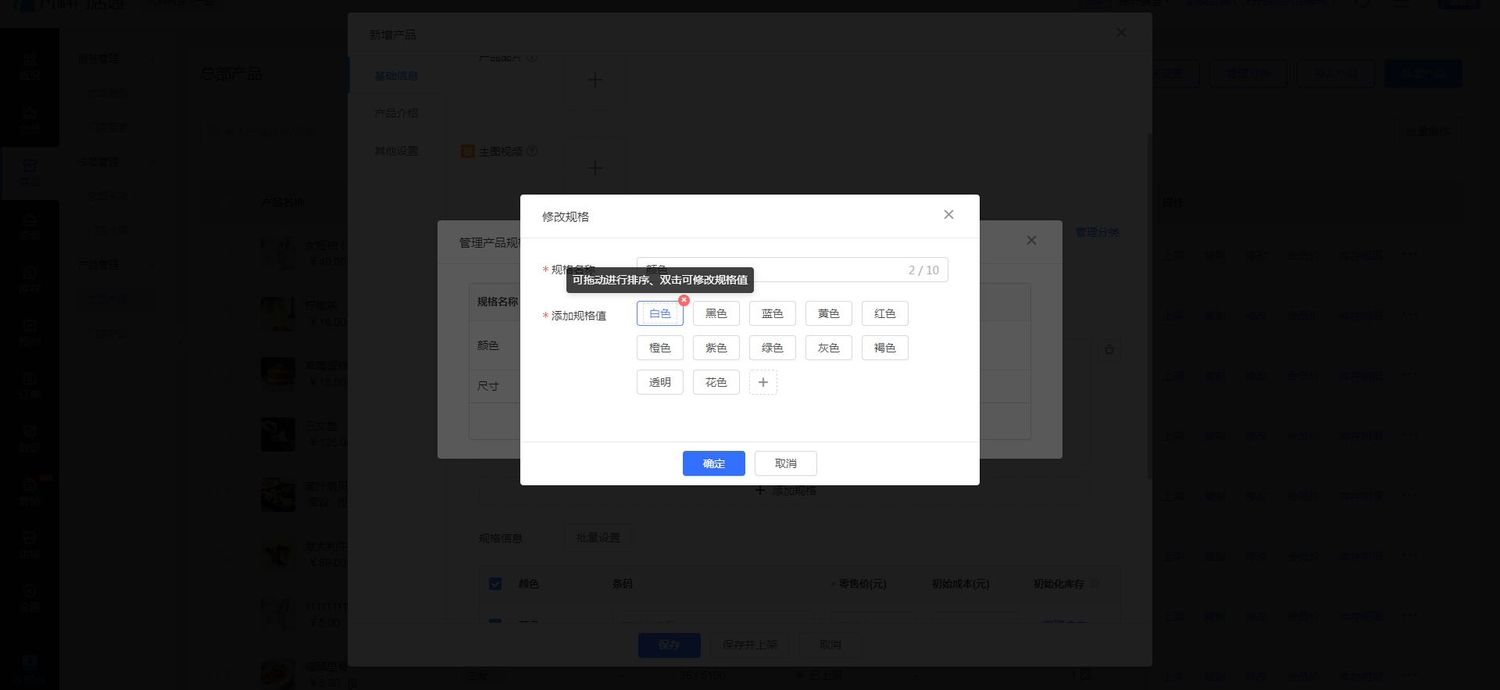Select the 蓝色 spec value tag
The height and width of the screenshot is (690, 1500).
tap(772, 314)
